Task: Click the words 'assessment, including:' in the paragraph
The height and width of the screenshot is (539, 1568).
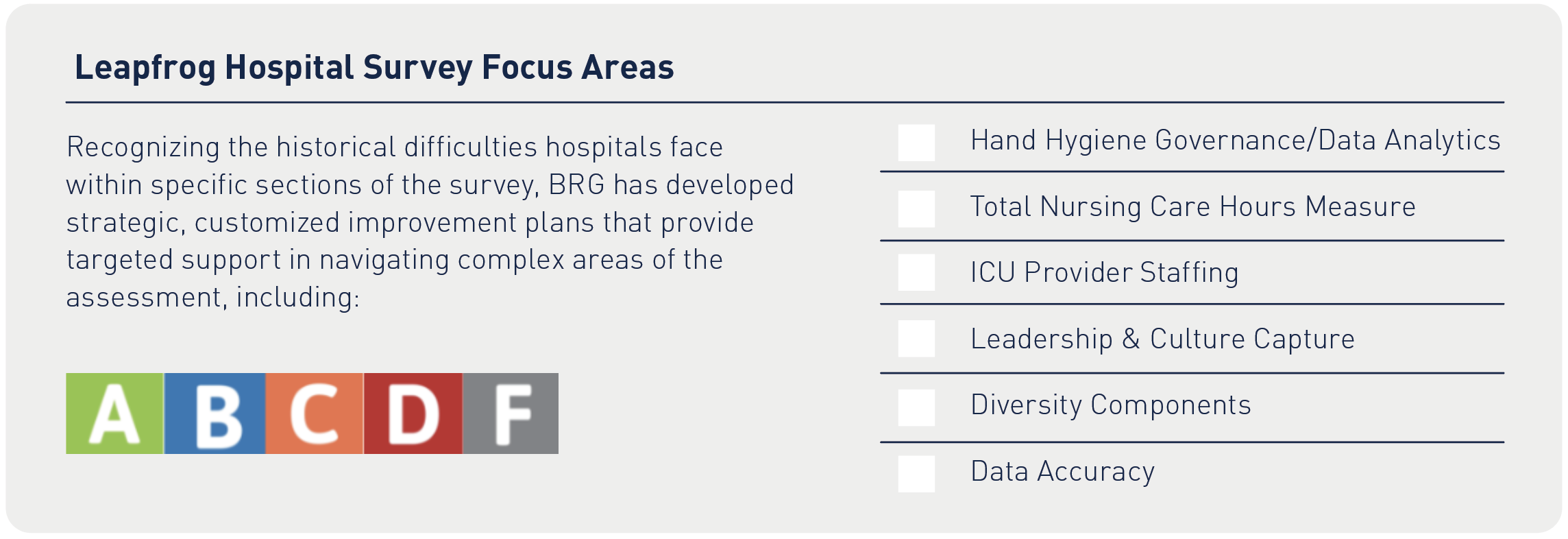Action: point(213,298)
